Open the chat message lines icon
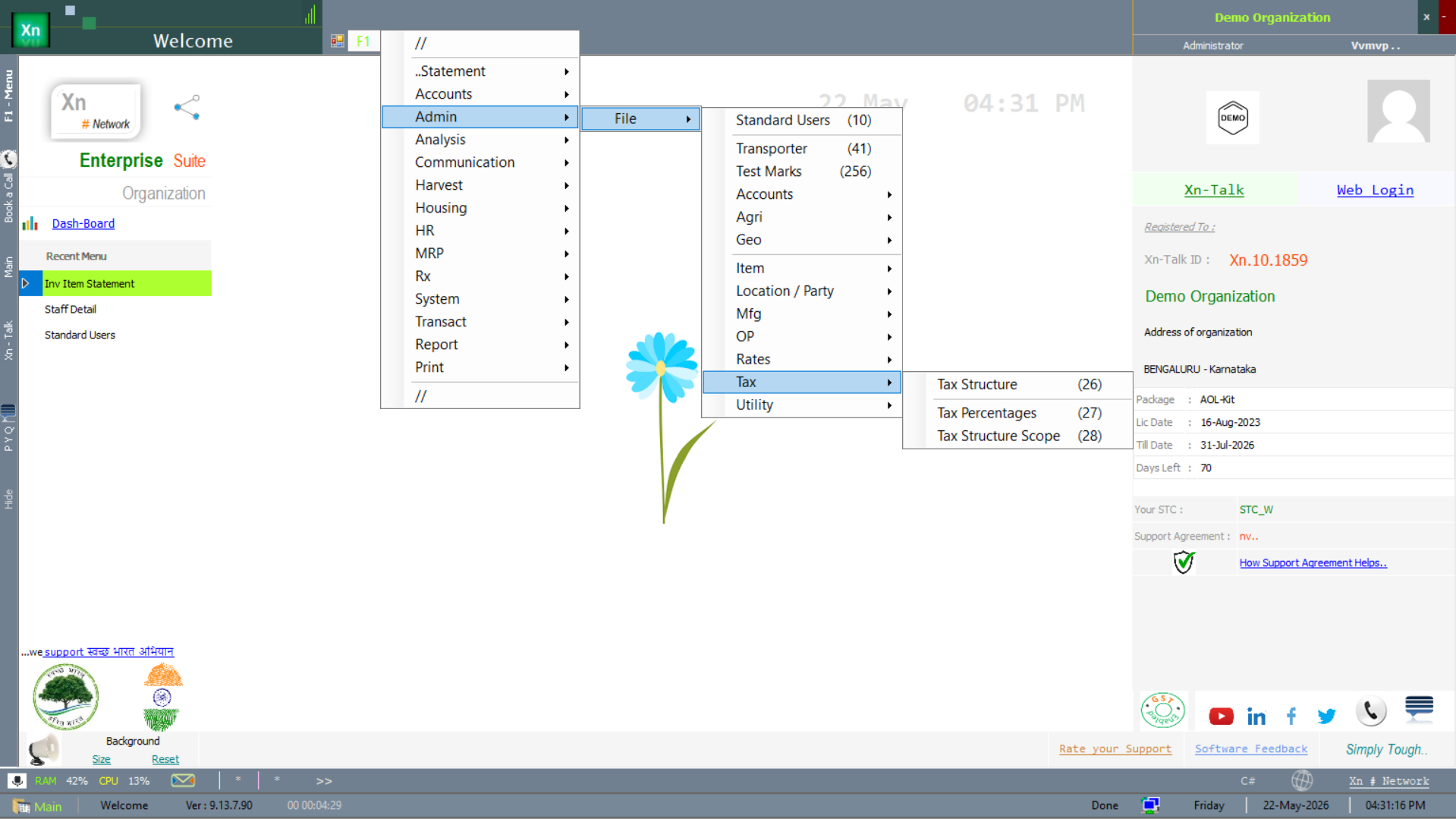Screen dimensions: 1456x819 (1419, 707)
